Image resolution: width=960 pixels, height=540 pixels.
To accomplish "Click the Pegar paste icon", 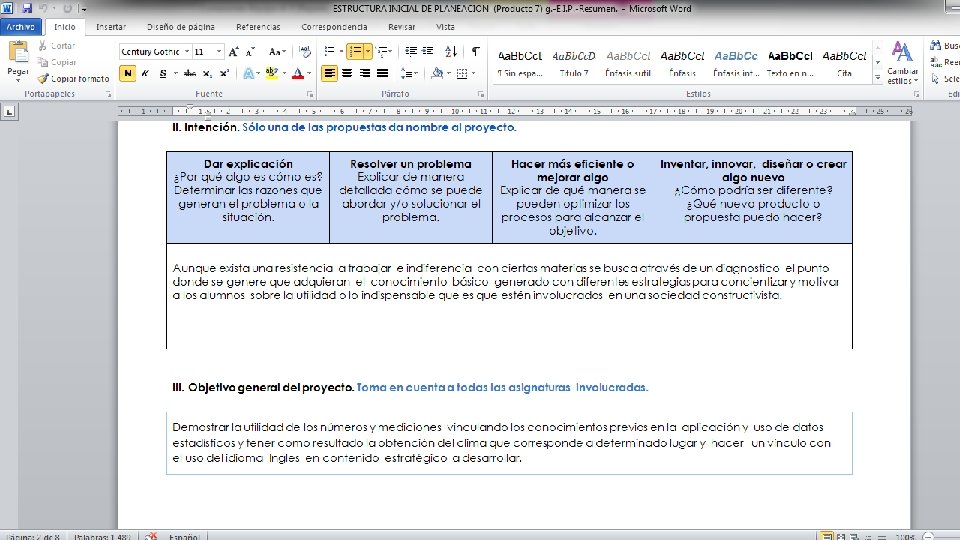I will 18,53.
